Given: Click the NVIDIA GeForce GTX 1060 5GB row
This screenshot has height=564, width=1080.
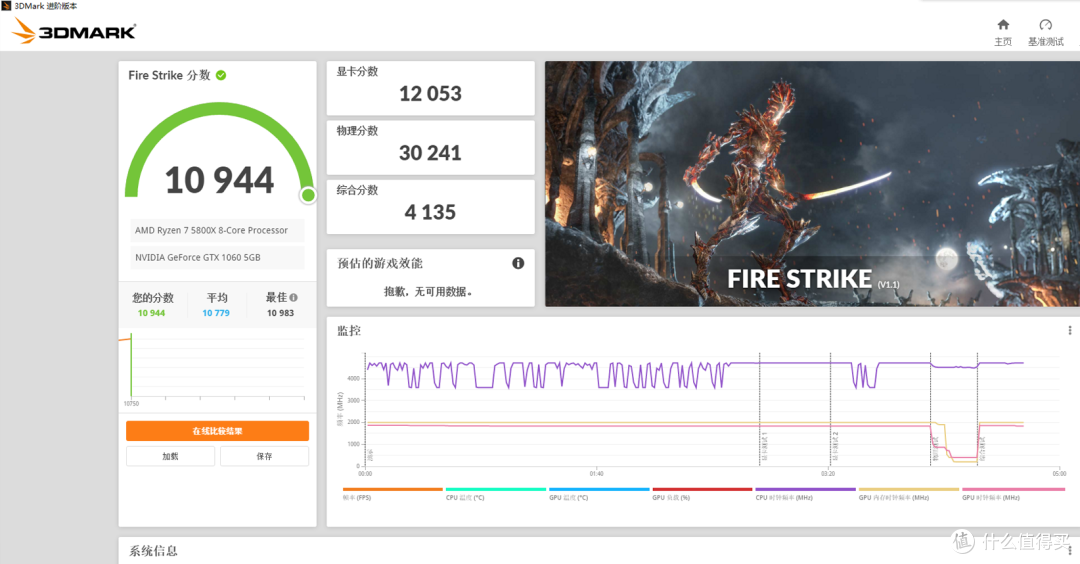Looking at the screenshot, I should 217,258.
